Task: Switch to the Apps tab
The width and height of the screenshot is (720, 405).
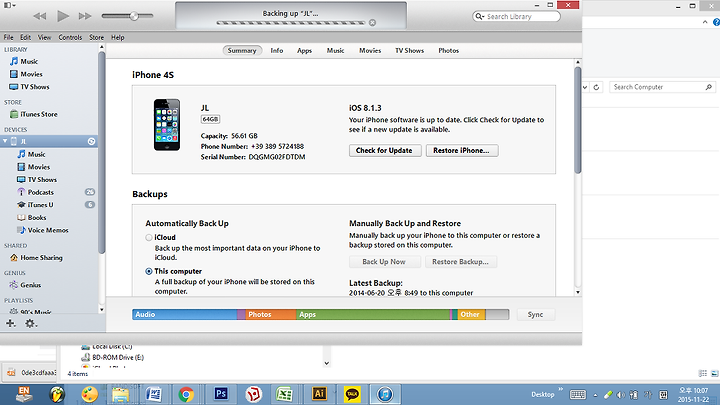Action: (304, 51)
